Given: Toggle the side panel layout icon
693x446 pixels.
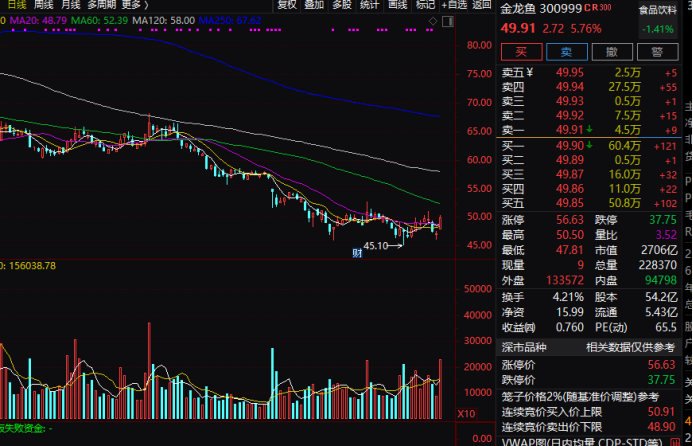Looking at the screenshot, I should tap(448, 21).
